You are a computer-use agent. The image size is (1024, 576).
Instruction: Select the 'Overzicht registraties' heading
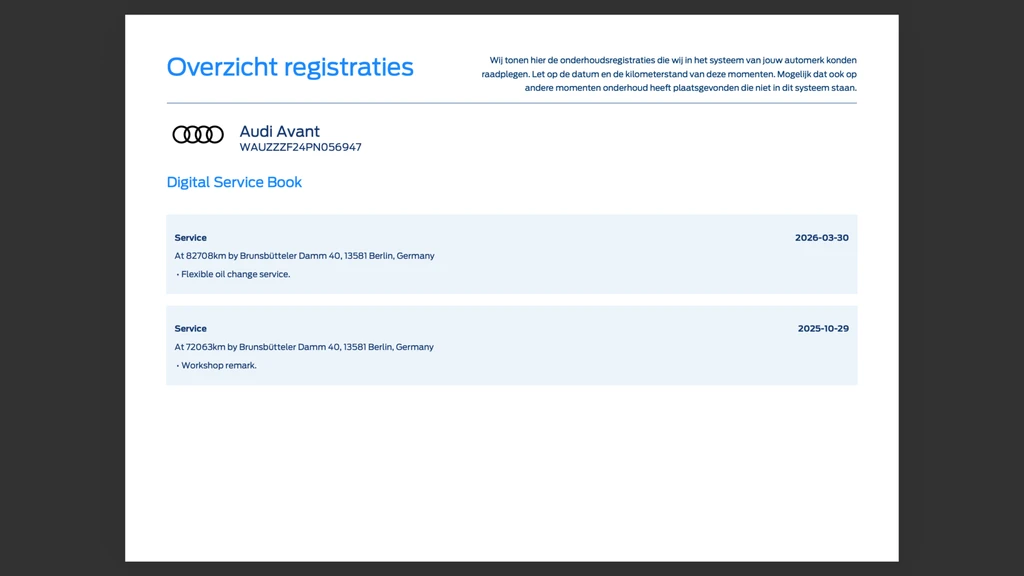(290, 67)
